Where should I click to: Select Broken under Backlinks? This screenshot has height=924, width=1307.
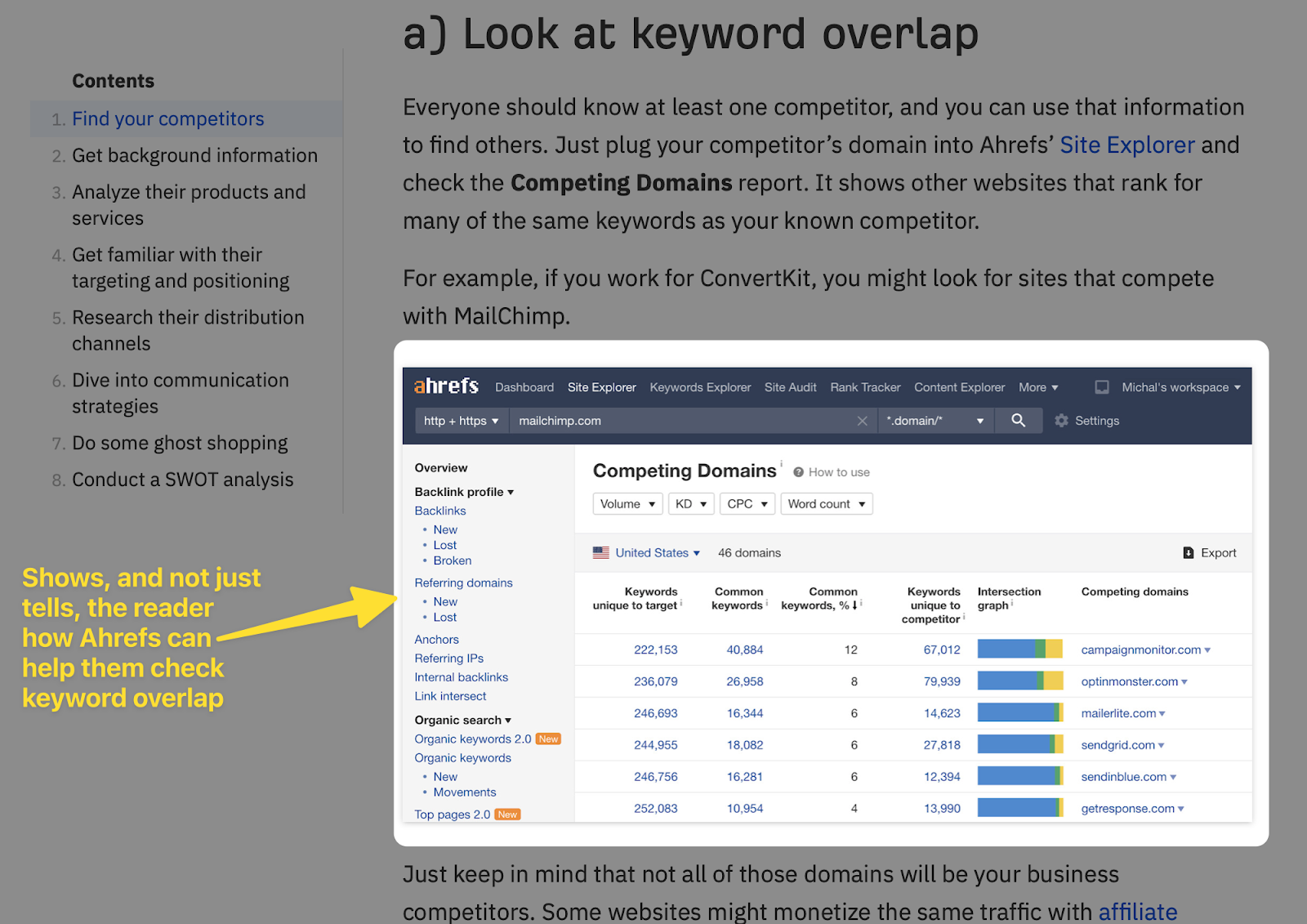click(x=452, y=560)
